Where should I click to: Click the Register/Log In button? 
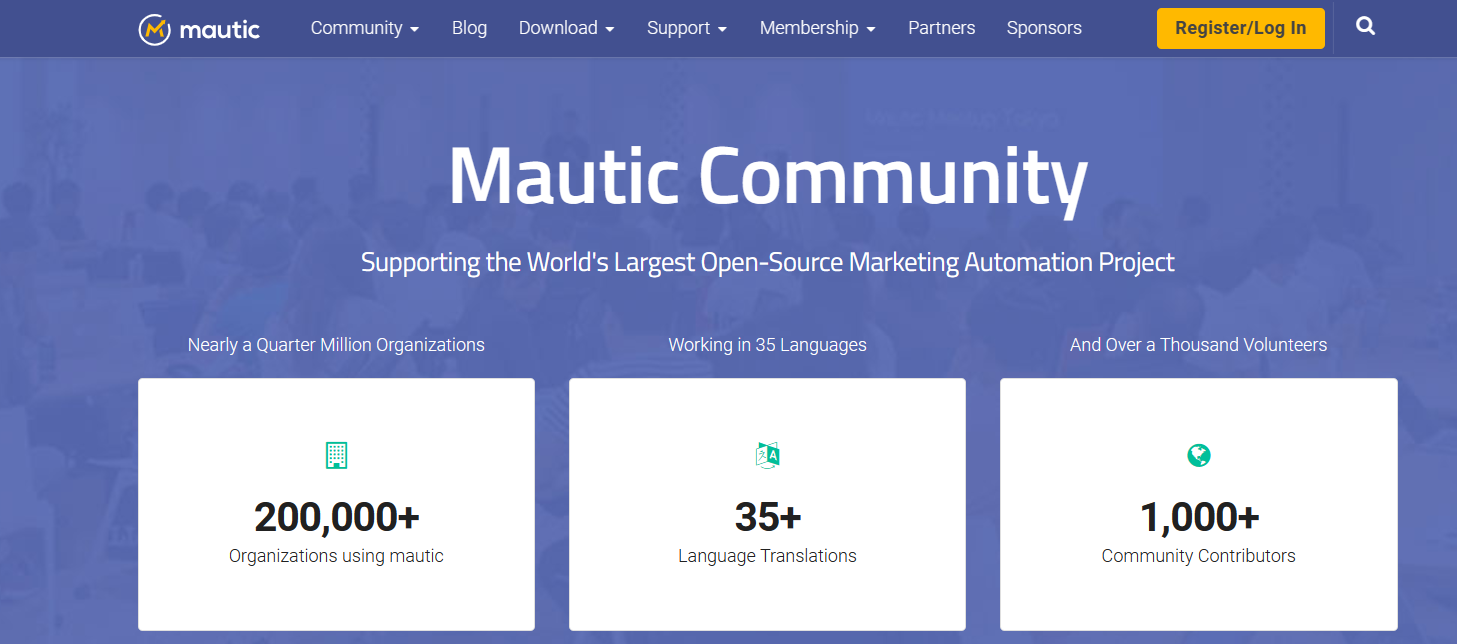(1241, 28)
